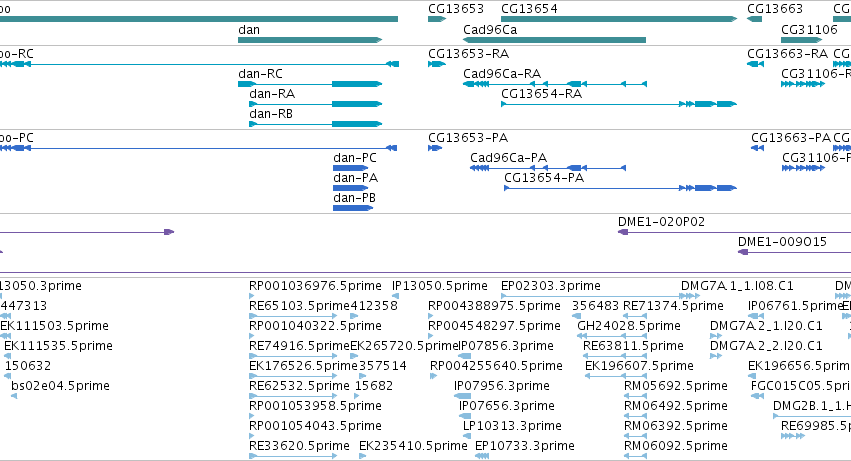This screenshot has width=851, height=461.
Task: Open EST DMG7A.2_2.I20.C1
Action: click(x=766, y=346)
